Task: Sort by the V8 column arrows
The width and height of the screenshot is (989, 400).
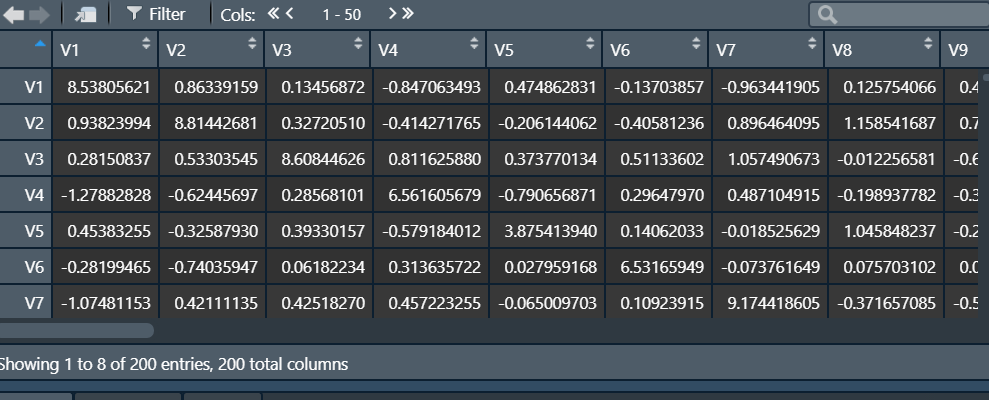Action: (926, 44)
